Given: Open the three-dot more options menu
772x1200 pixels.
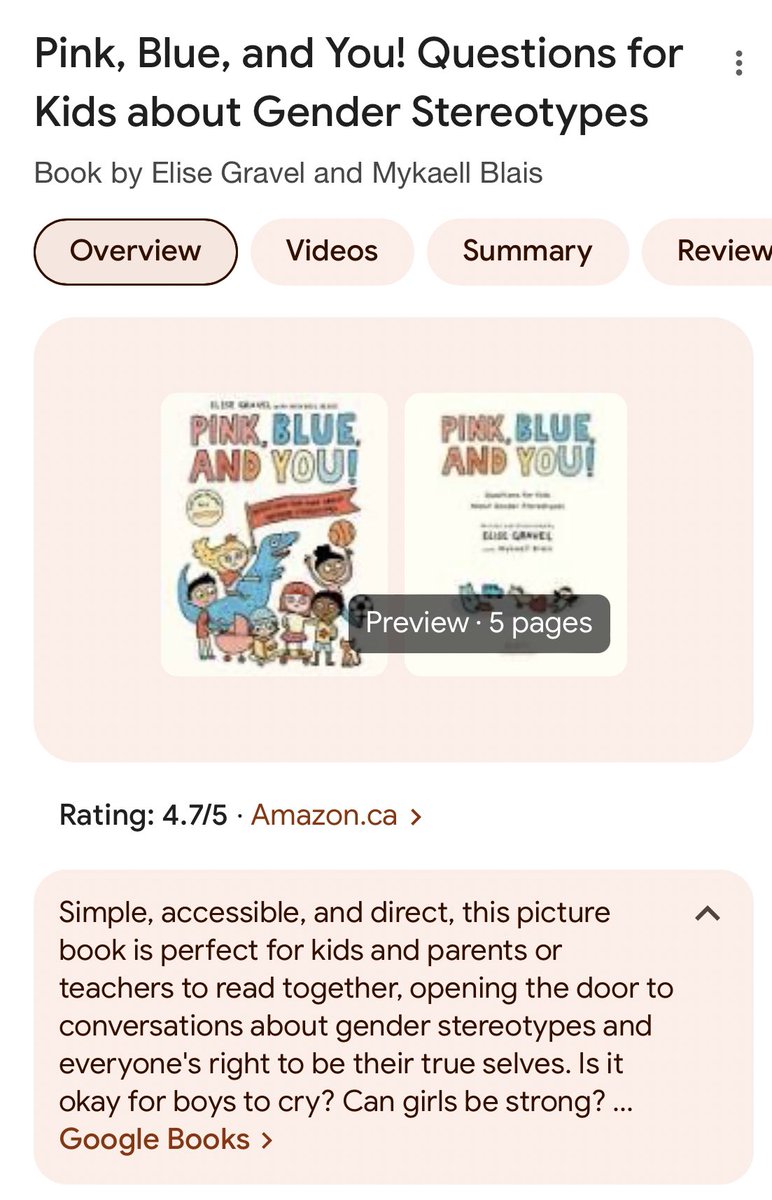Looking at the screenshot, I should (x=738, y=64).
